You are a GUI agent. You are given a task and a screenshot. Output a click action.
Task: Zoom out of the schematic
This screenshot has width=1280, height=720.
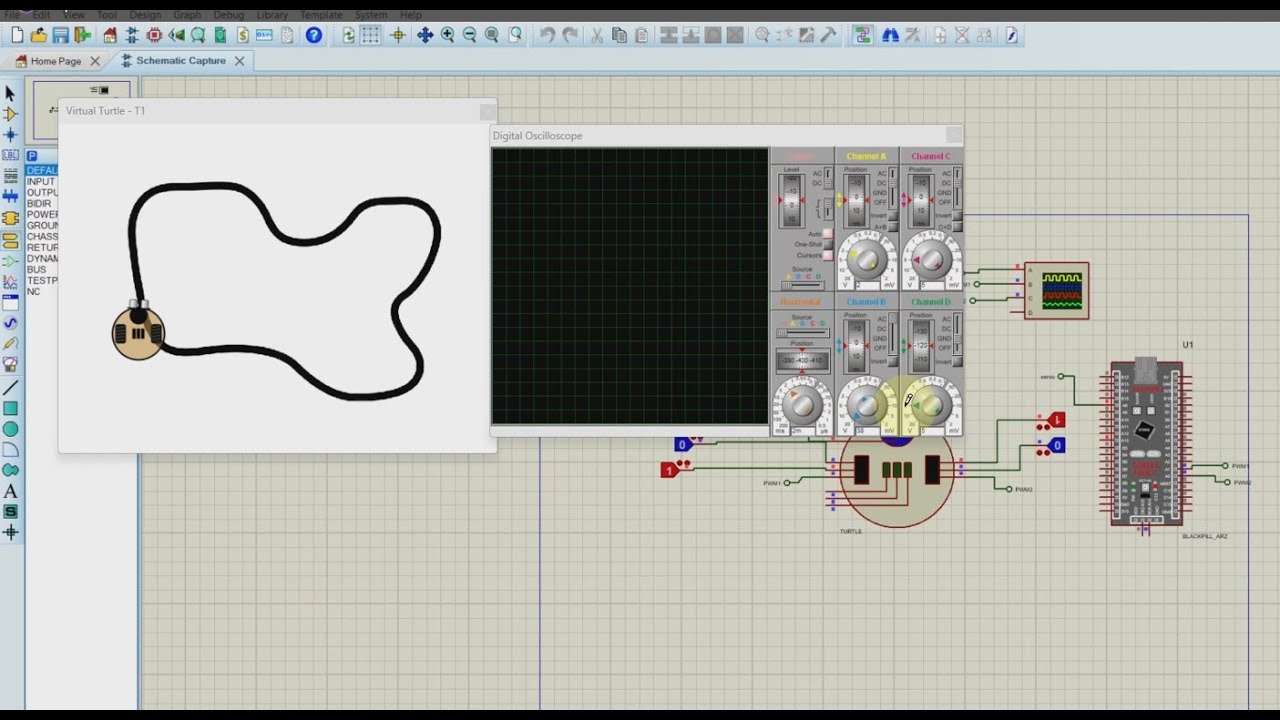coord(469,35)
